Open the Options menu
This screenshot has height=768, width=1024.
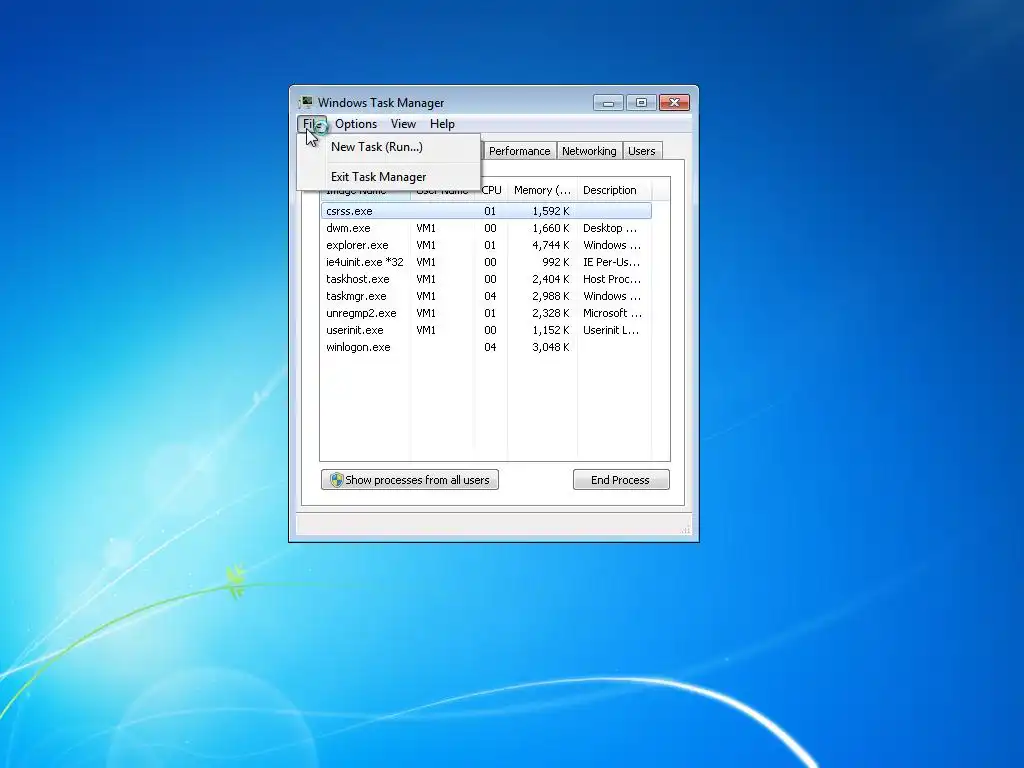point(356,124)
